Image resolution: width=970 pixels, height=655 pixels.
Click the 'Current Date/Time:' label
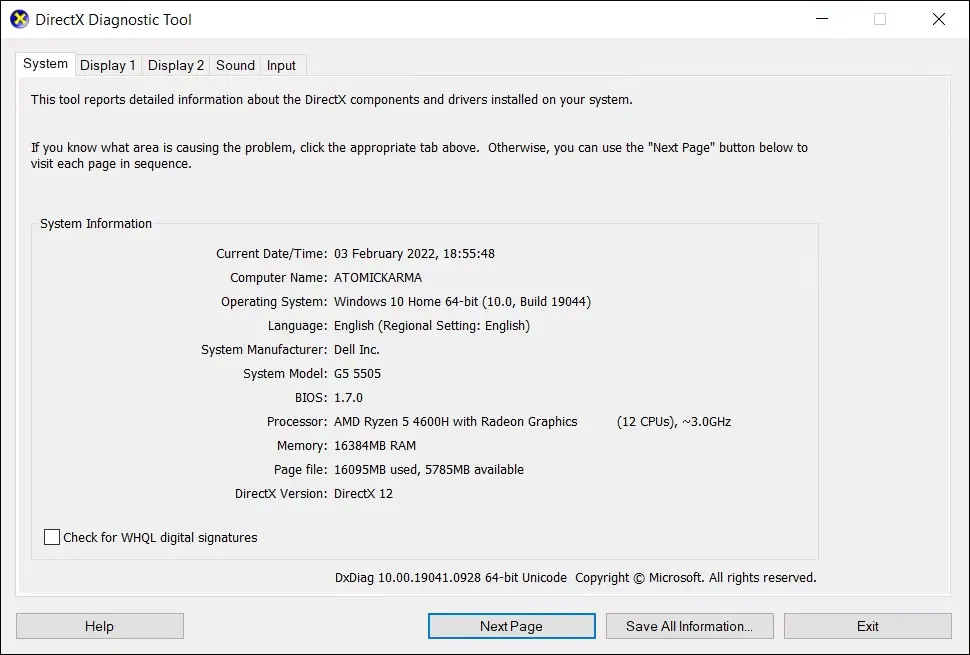click(x=272, y=254)
